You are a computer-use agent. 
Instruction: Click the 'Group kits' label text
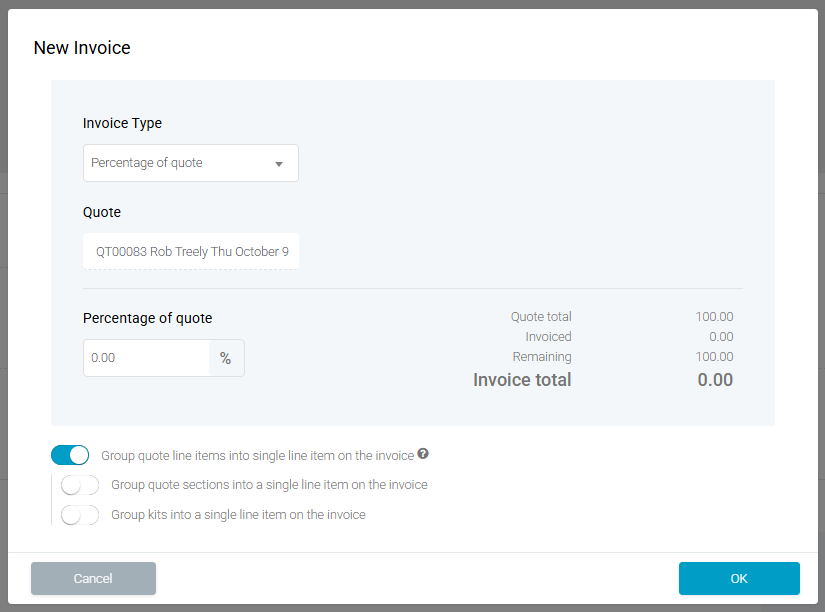click(x=238, y=515)
